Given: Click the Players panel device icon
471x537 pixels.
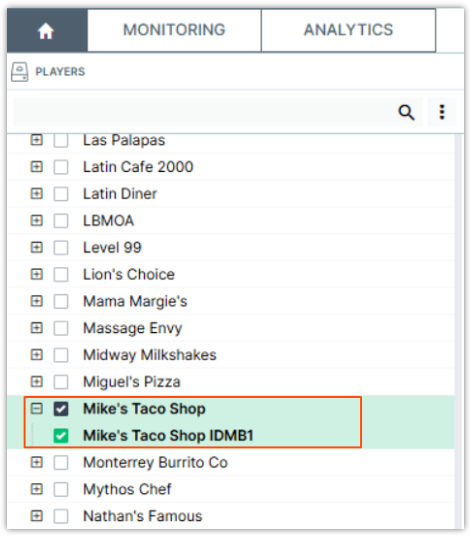Looking at the screenshot, I should tap(20, 72).
